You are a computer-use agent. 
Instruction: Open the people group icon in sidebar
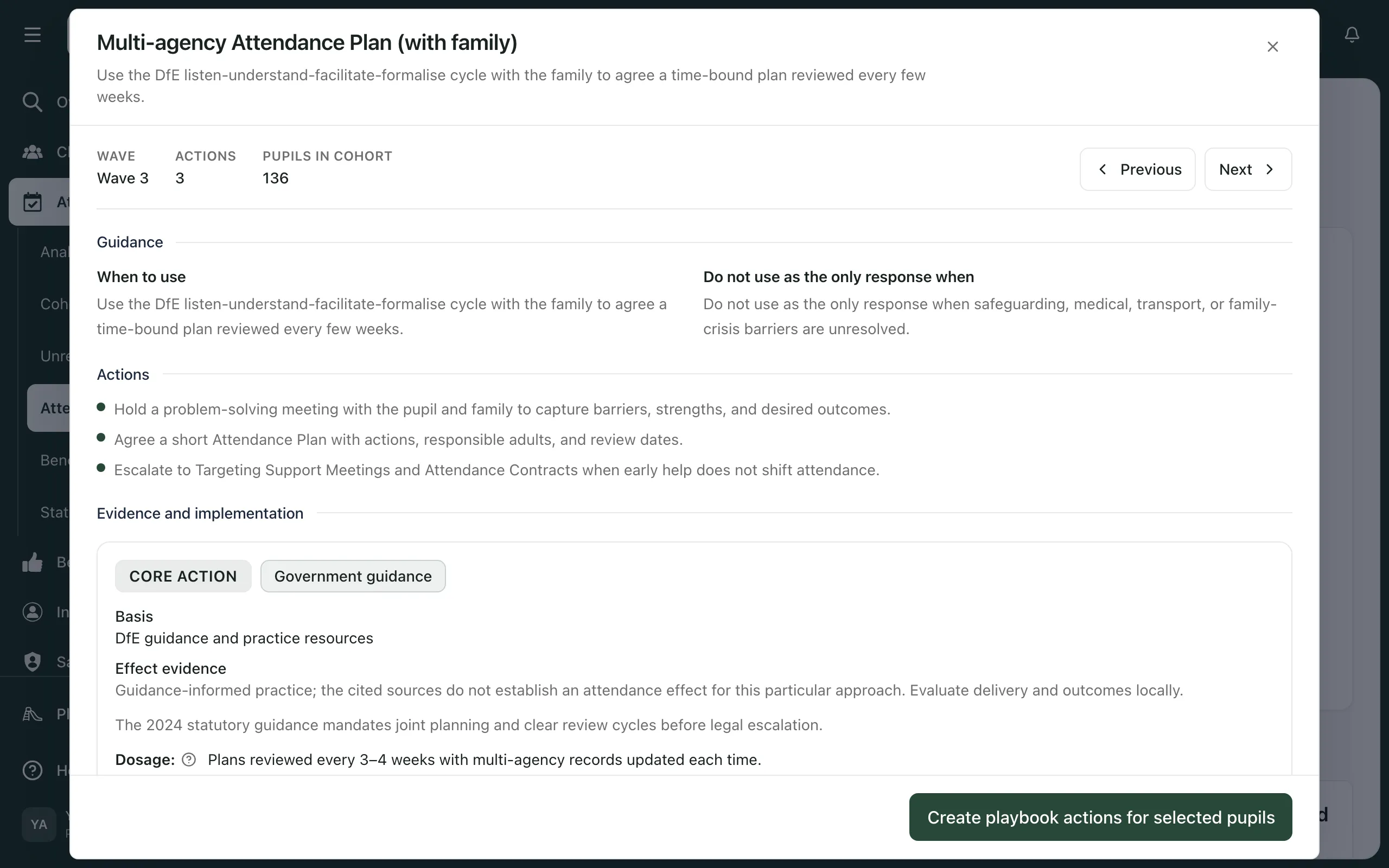pos(33,152)
